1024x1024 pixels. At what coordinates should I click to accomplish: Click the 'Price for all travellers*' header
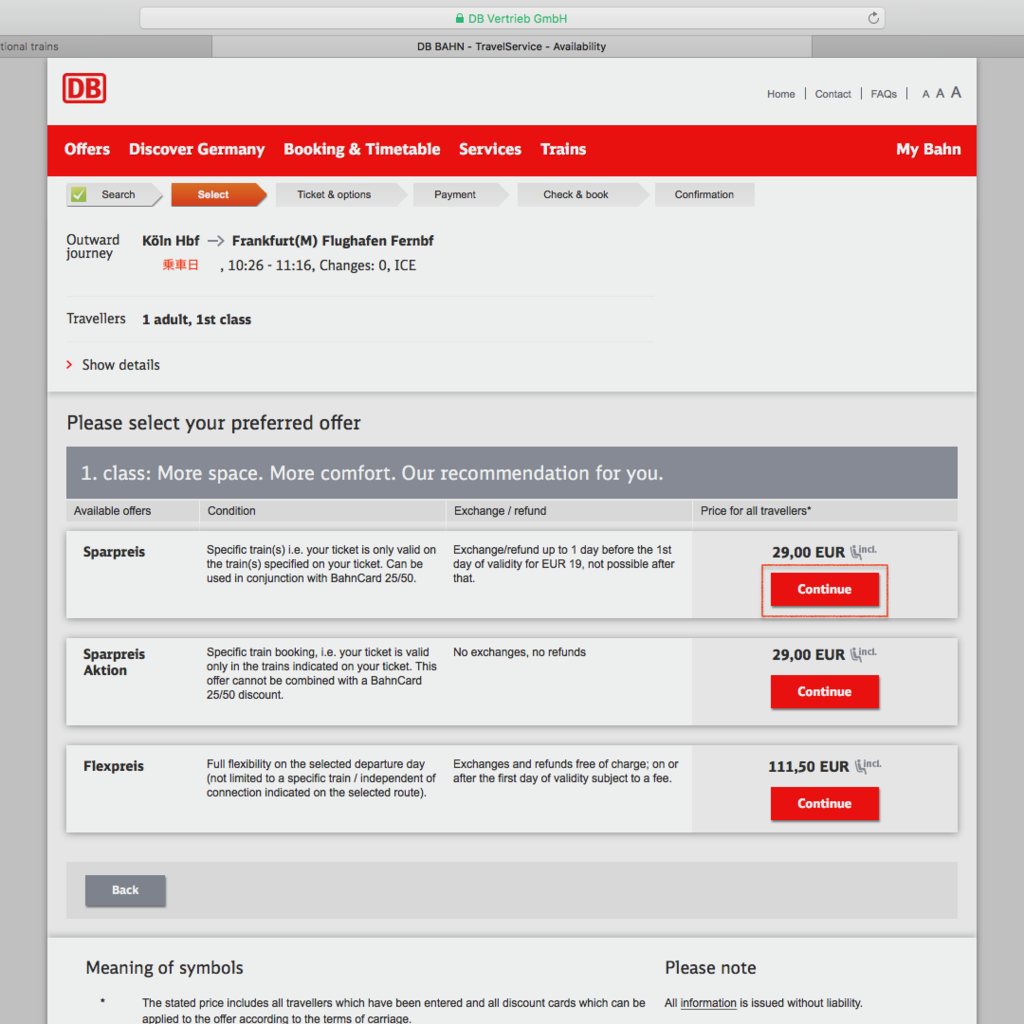coord(756,511)
